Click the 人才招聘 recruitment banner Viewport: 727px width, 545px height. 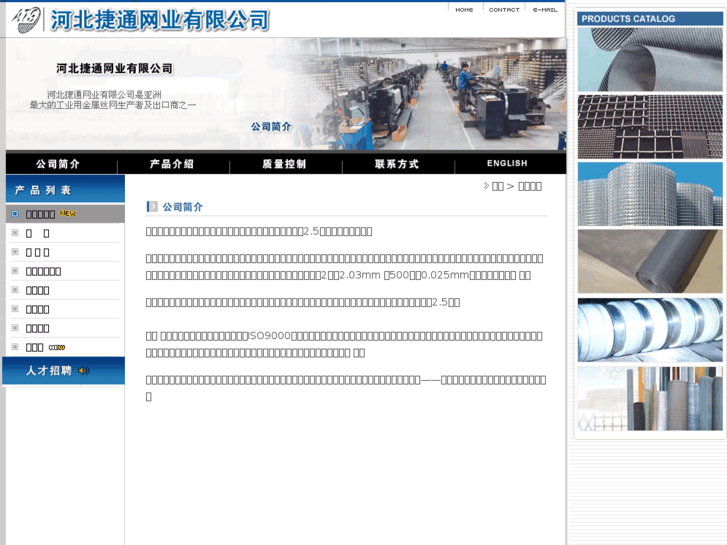(x=64, y=371)
